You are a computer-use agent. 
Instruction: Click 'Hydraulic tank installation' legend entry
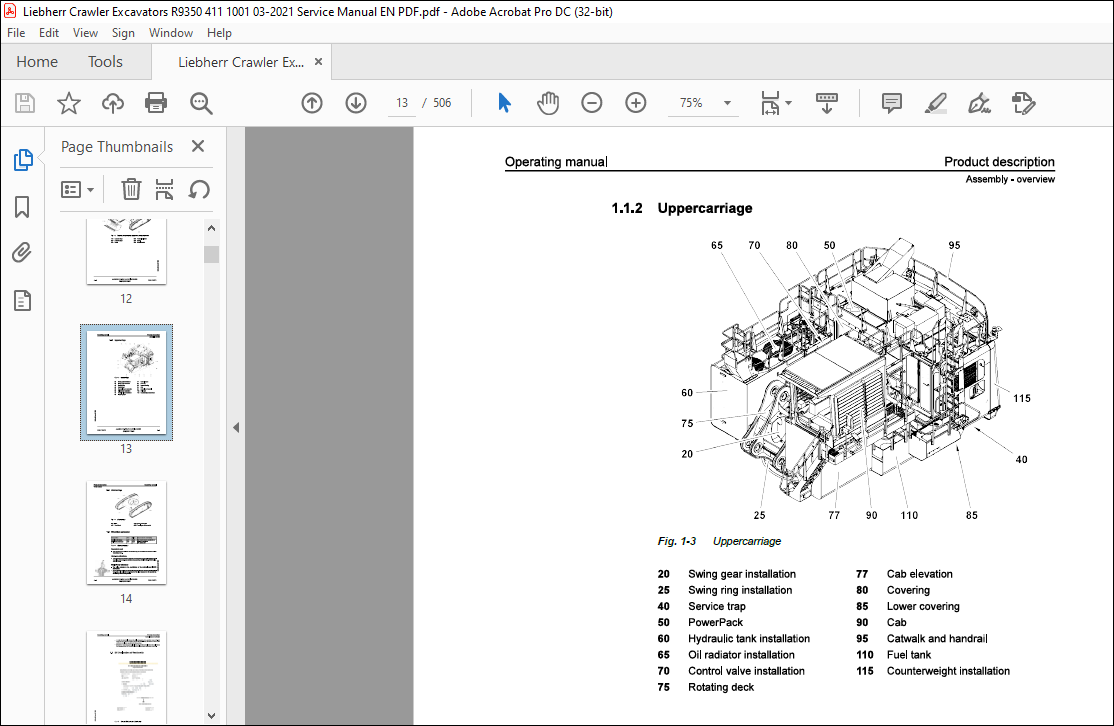(x=749, y=639)
